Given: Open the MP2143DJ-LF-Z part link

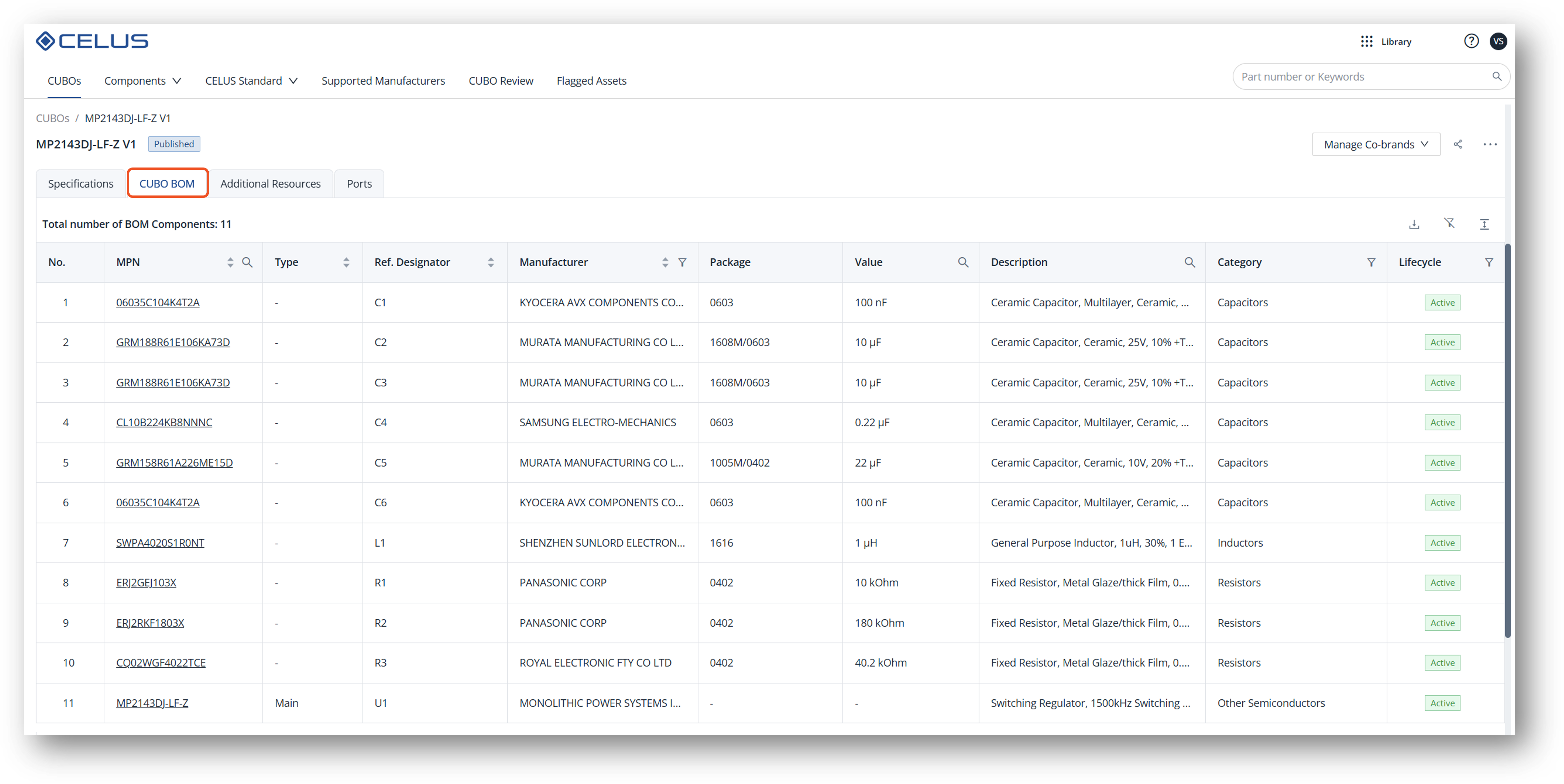Looking at the screenshot, I should click(x=152, y=703).
